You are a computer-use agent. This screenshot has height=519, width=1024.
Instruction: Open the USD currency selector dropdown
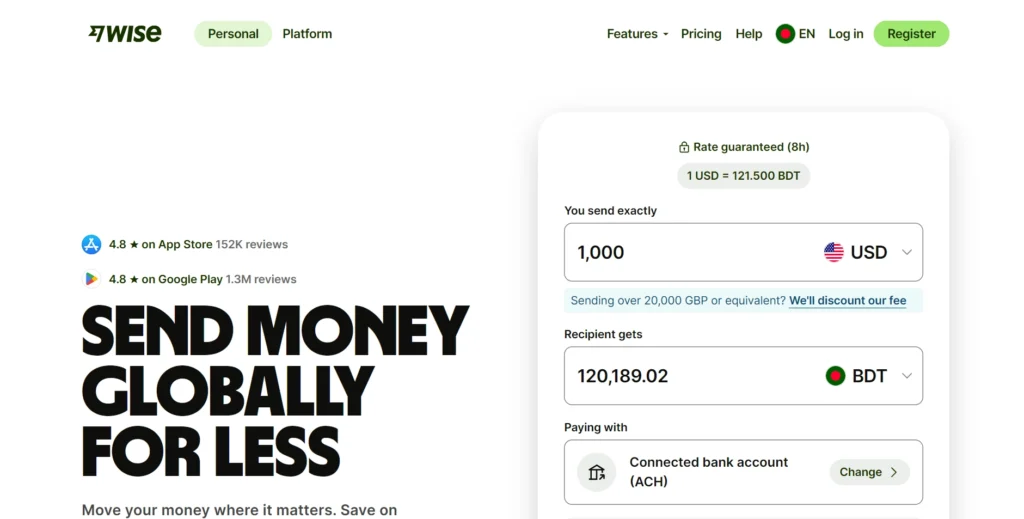tap(906, 252)
